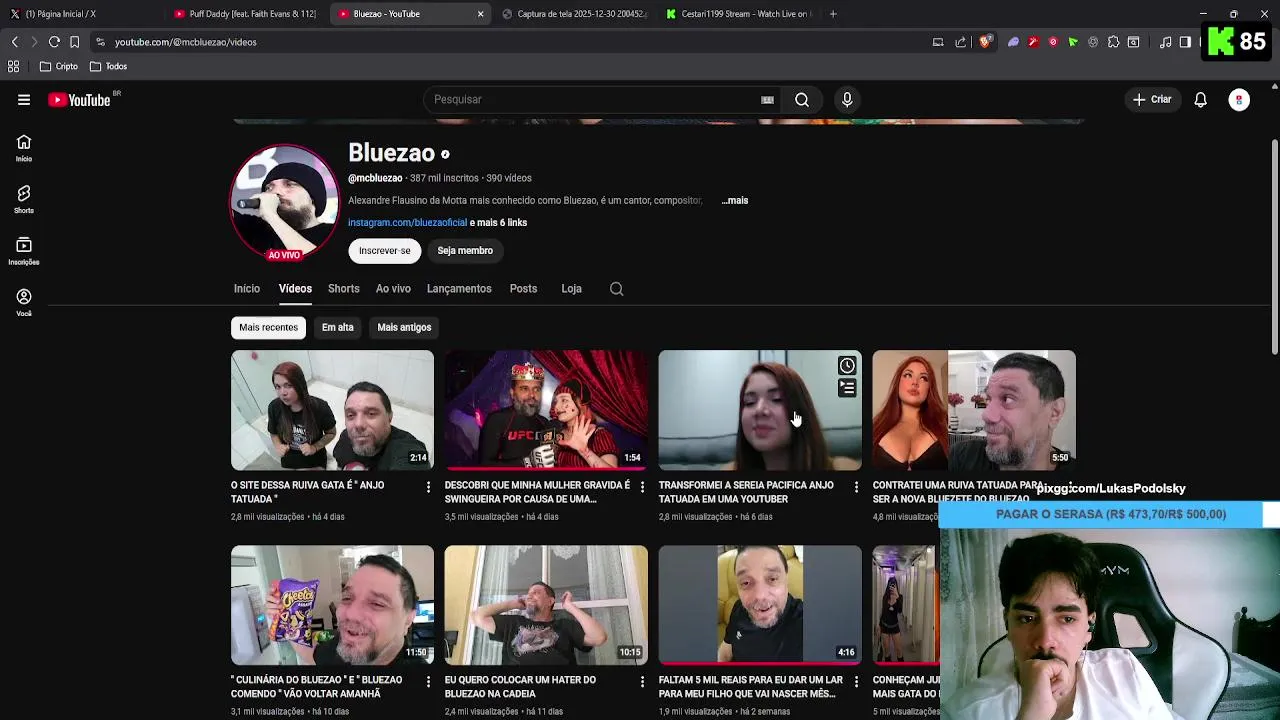
Task: Search within the Bluezao channel
Action: point(616,289)
